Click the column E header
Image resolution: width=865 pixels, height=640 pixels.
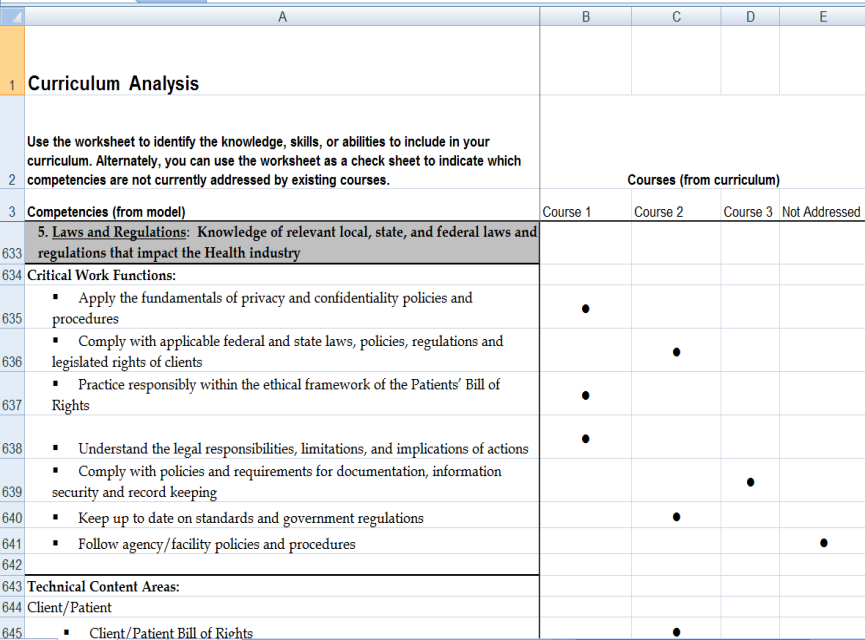coord(822,17)
